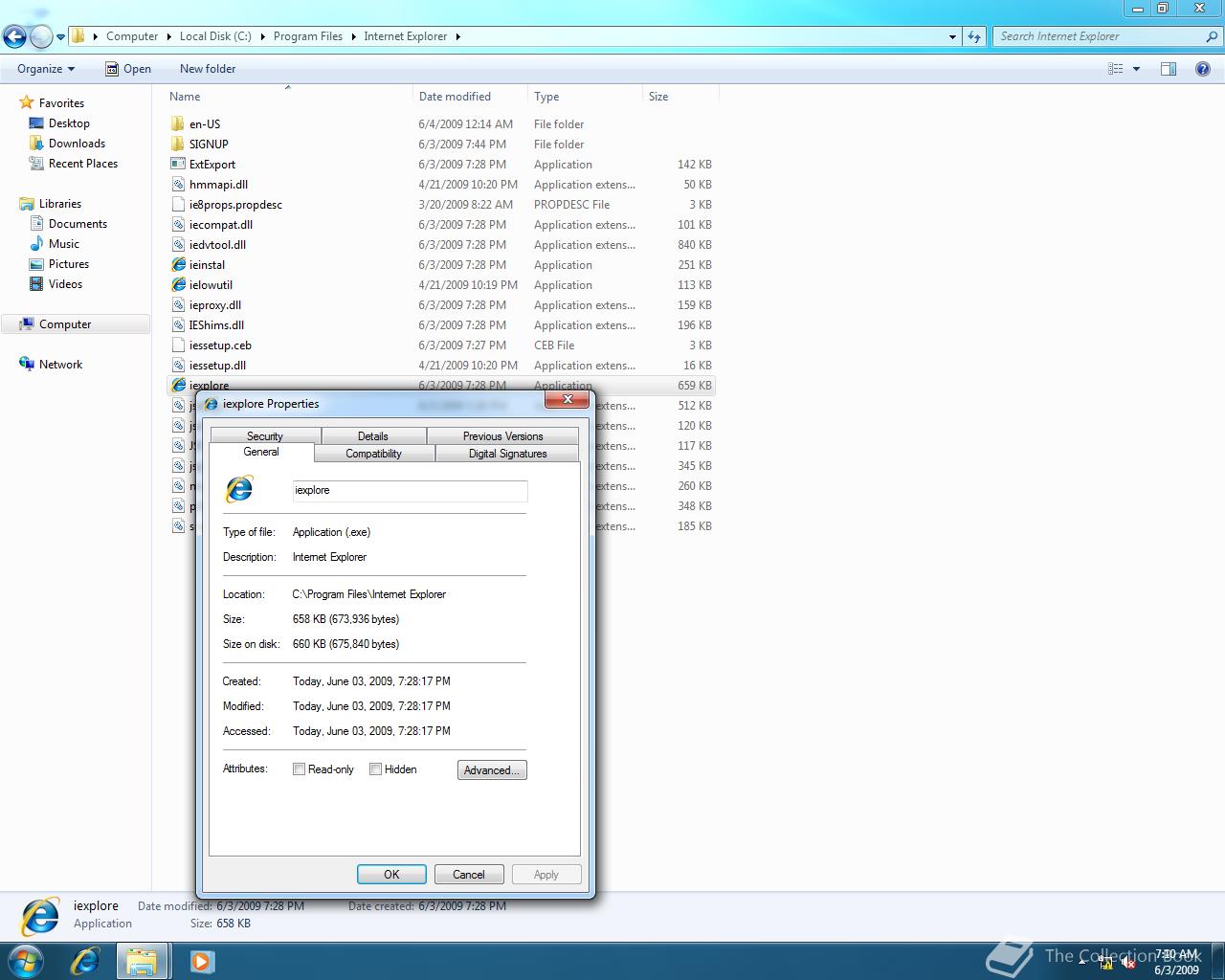Switch to the Security tab
The height and width of the screenshot is (980, 1225).
[265, 436]
